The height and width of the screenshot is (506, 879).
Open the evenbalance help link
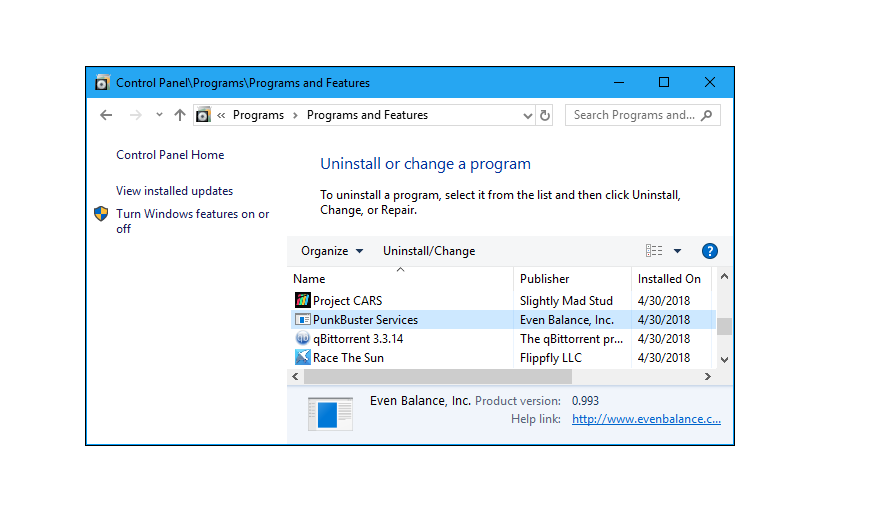[x=646, y=419]
